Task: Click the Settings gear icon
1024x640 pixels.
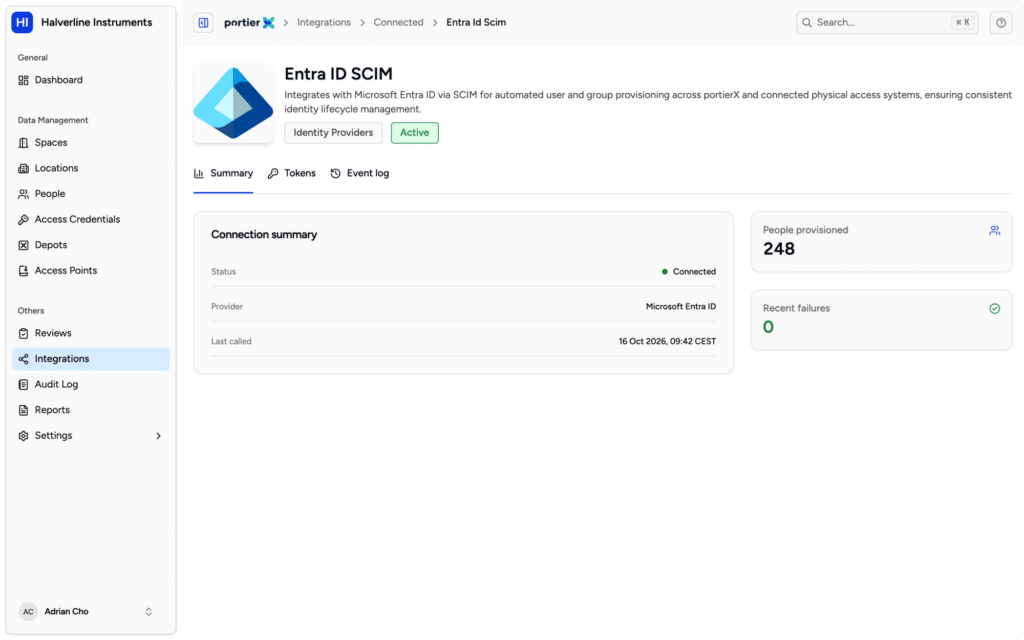Action: tap(24, 436)
